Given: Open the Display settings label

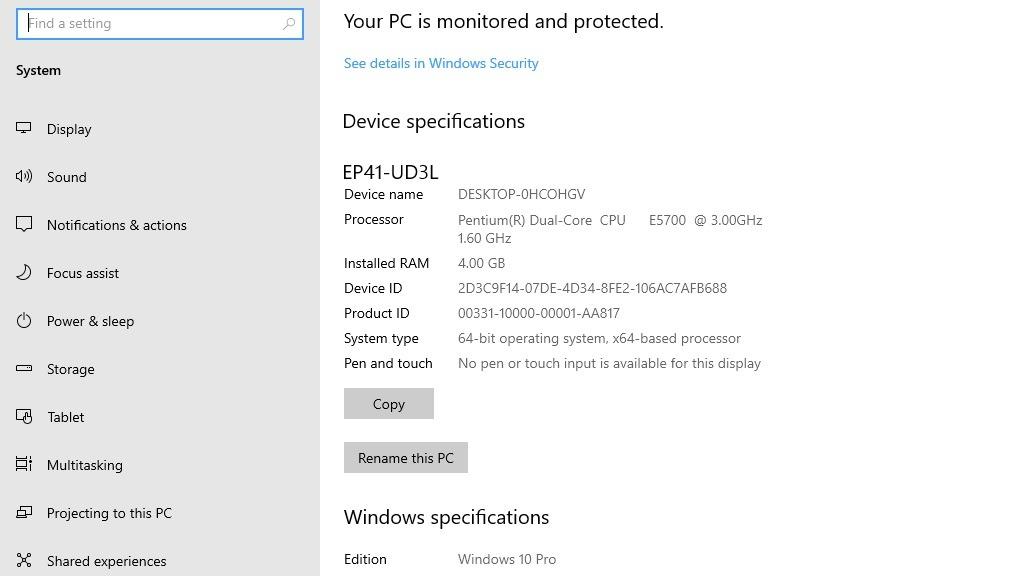Looking at the screenshot, I should coord(69,129).
